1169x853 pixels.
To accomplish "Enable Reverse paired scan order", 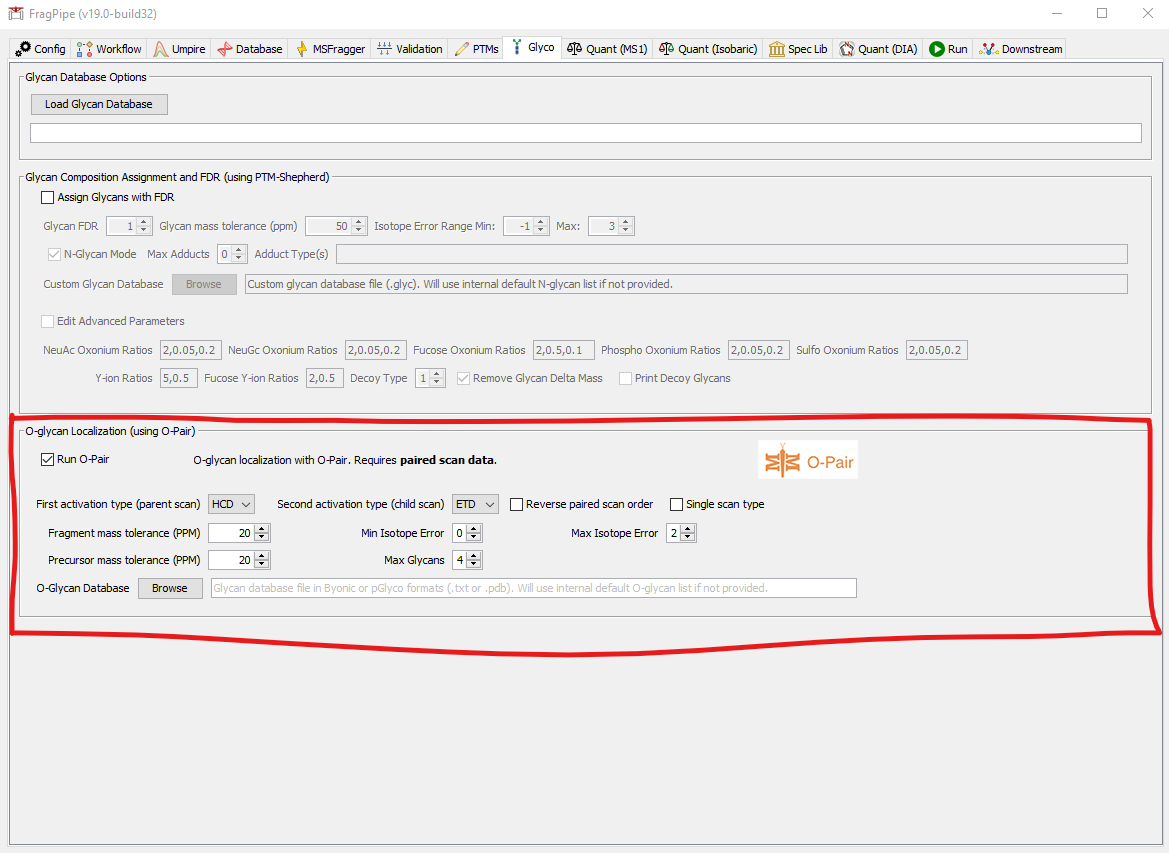I will pyautogui.click(x=516, y=505).
